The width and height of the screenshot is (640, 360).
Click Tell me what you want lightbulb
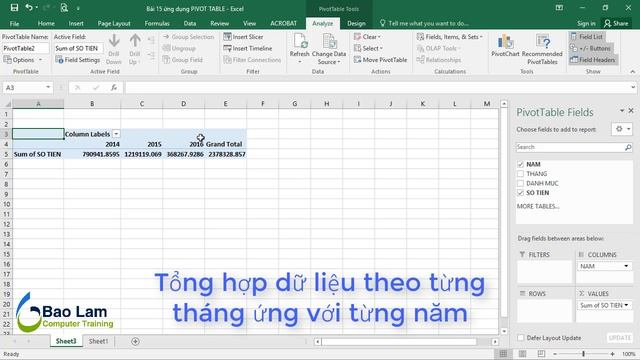coord(382,23)
